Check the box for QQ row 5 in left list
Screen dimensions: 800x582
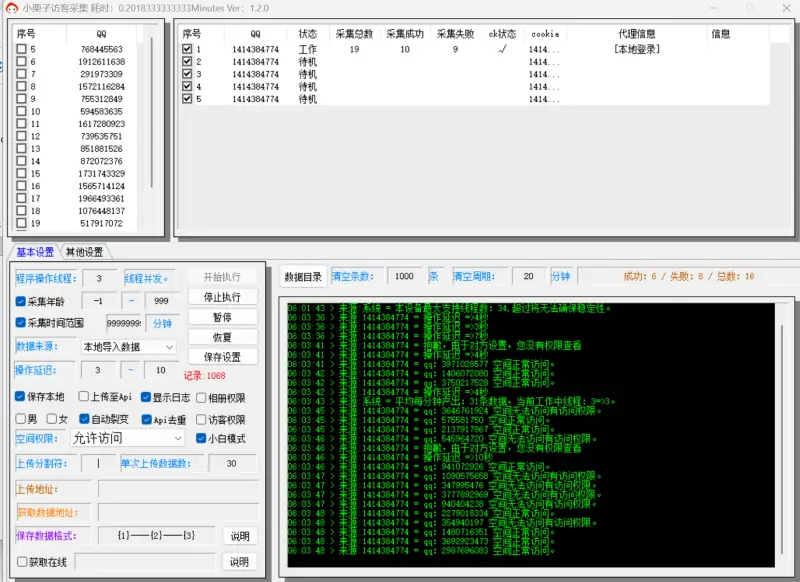pos(22,49)
